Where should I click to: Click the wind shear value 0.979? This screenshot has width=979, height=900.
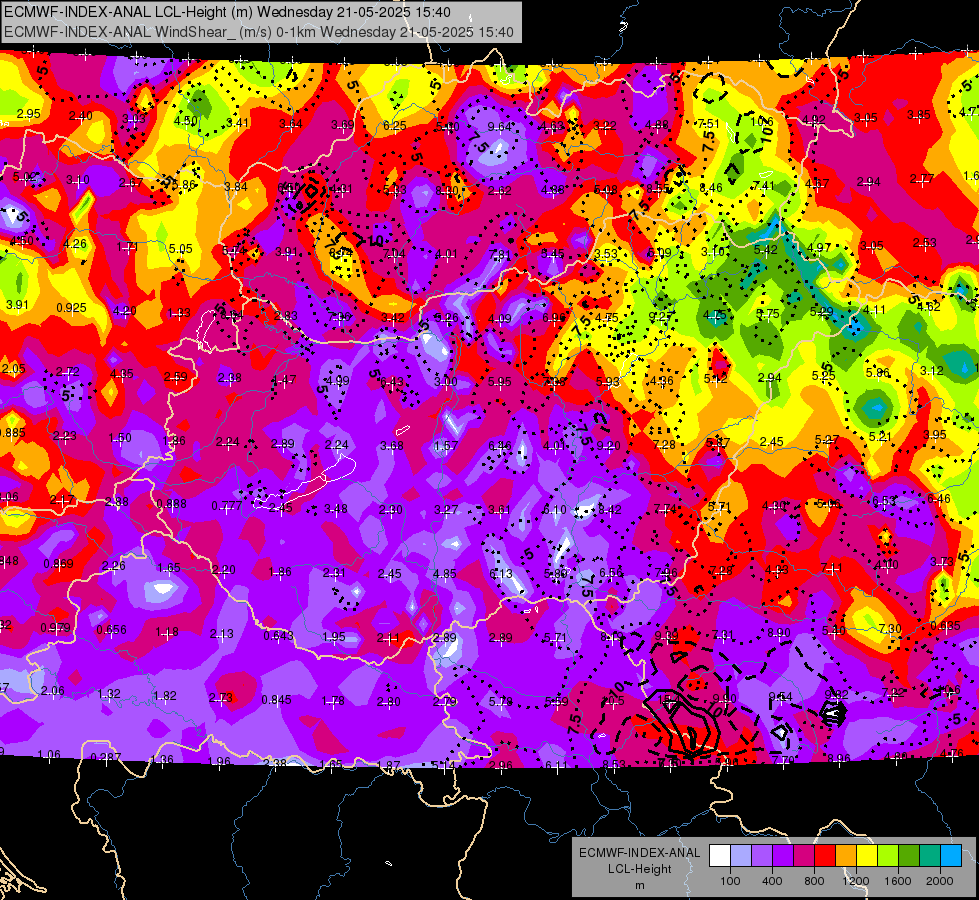[x=56, y=627]
